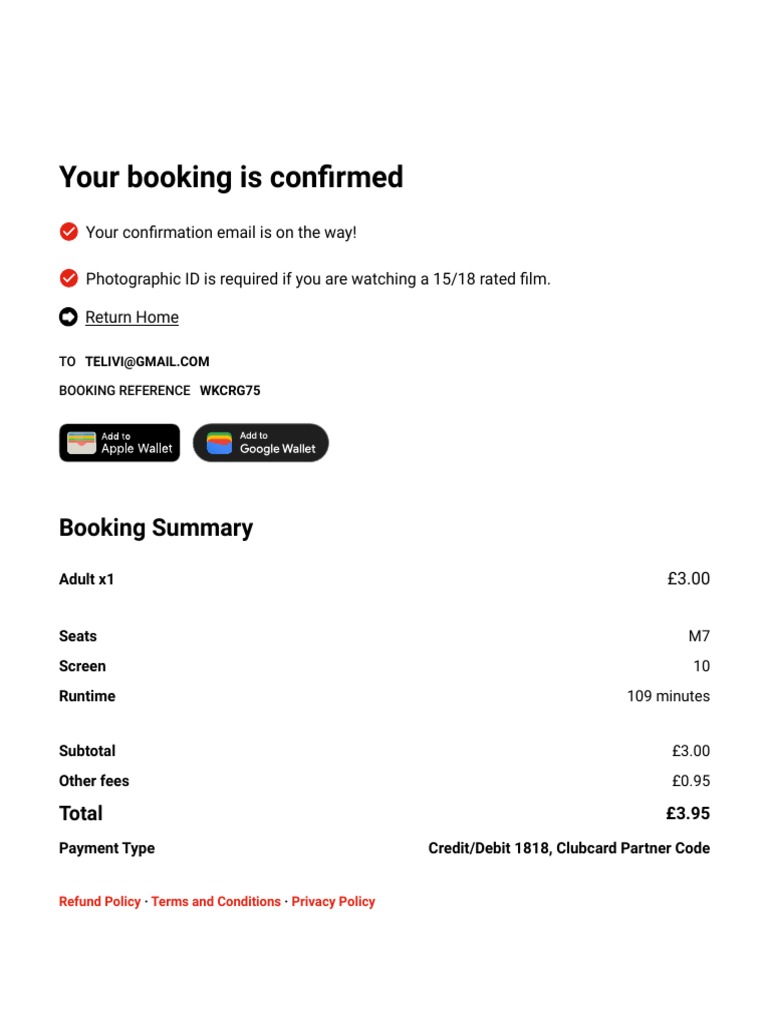View the Privacy Policy link

[x=333, y=901]
